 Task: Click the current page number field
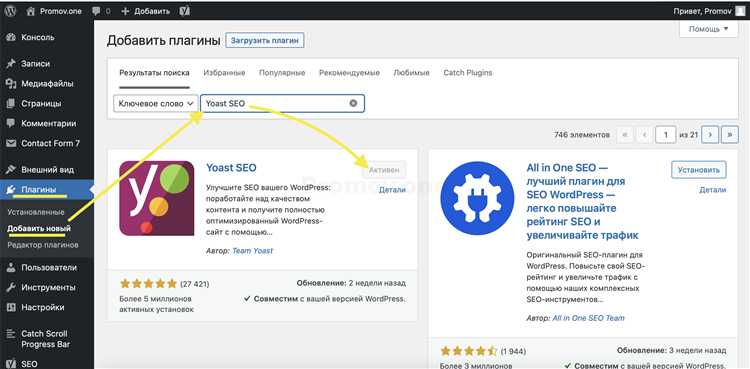[x=666, y=135]
